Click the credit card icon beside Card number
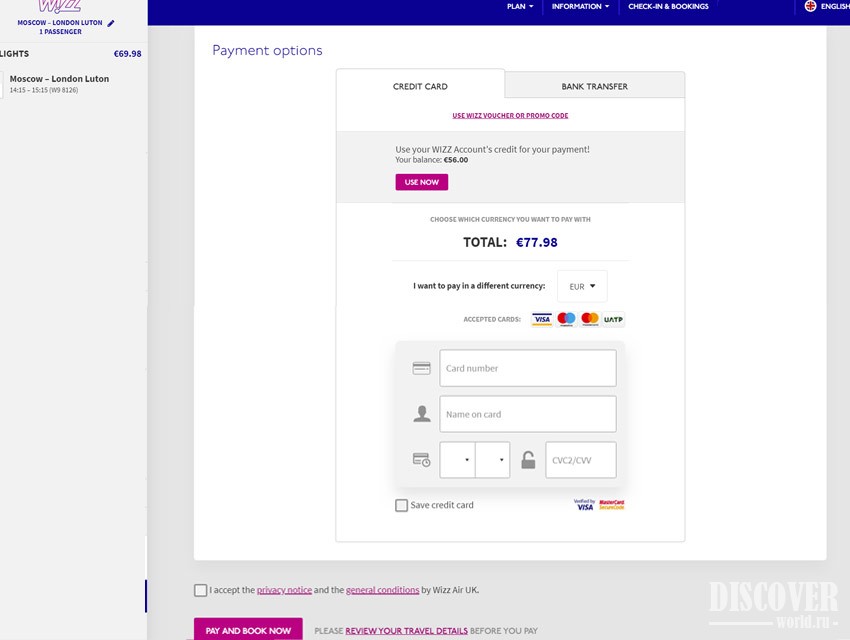The height and width of the screenshot is (640, 850). pos(421,368)
